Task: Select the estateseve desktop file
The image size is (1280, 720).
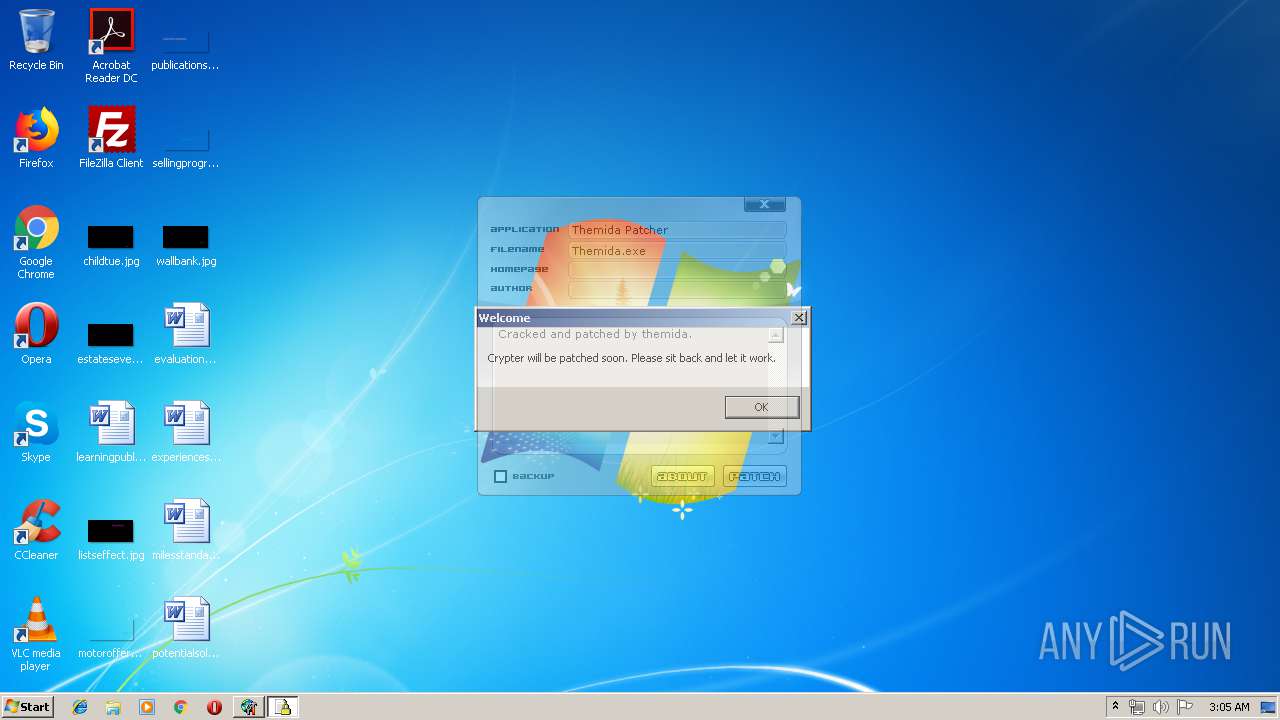Action: [x=111, y=343]
